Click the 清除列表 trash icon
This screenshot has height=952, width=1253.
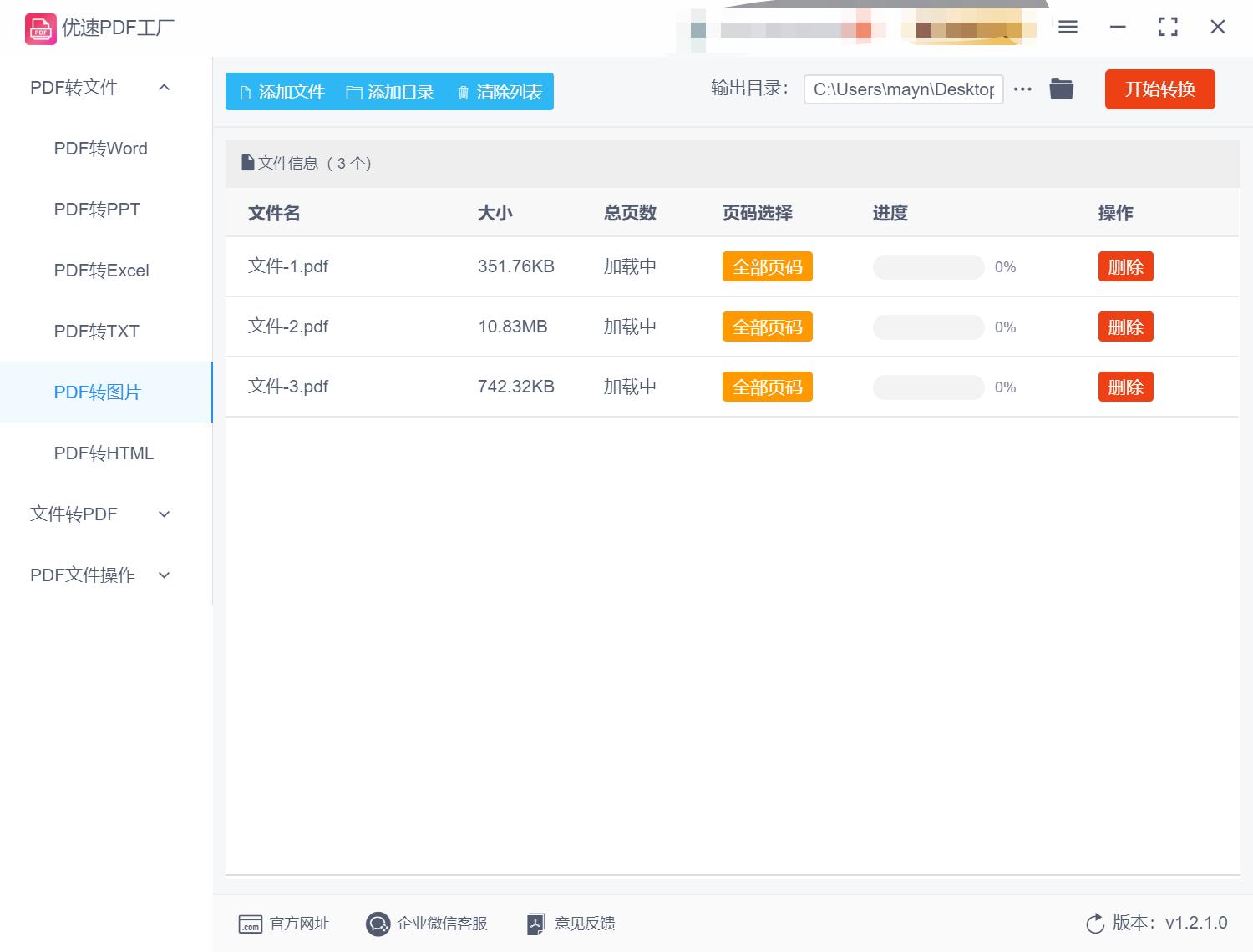pyautogui.click(x=464, y=92)
